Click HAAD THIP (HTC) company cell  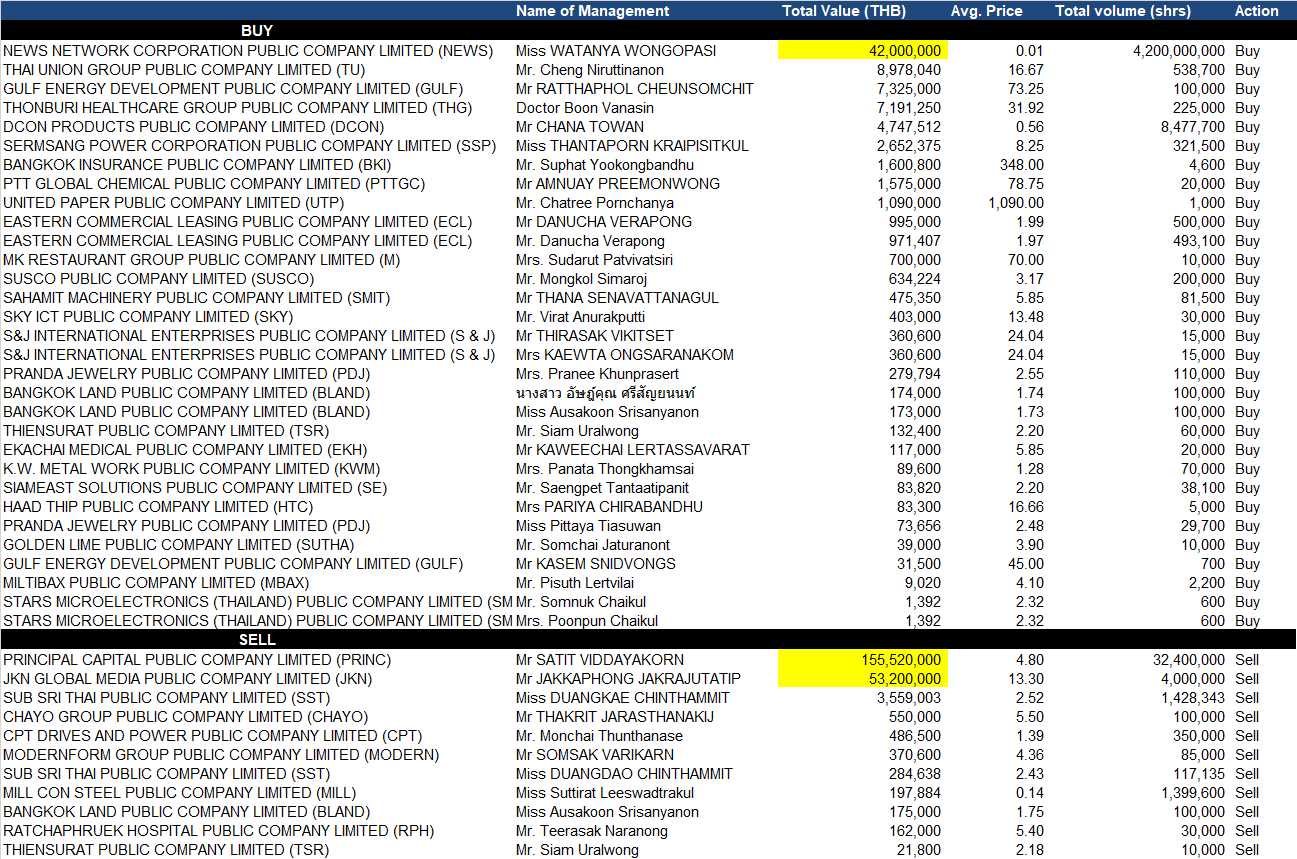[158, 507]
